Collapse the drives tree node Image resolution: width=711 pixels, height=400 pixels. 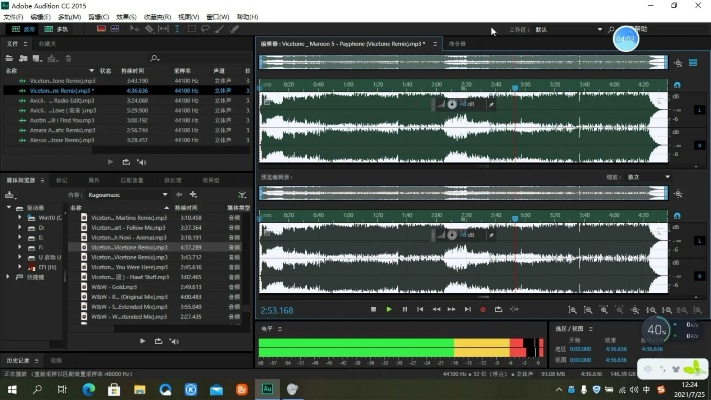point(9,207)
